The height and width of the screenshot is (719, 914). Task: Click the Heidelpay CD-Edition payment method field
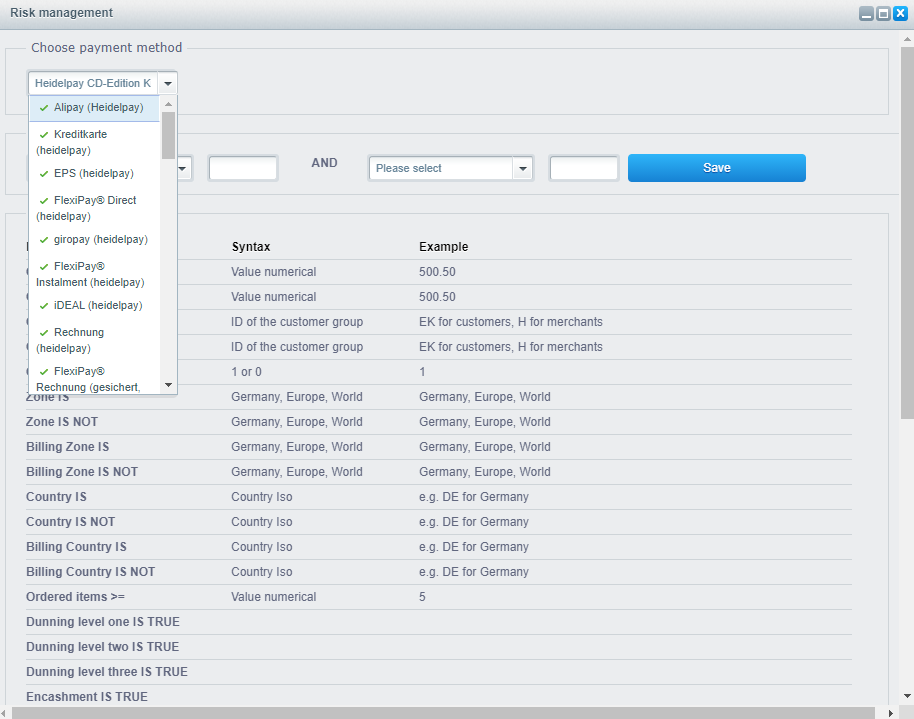[x=93, y=83]
